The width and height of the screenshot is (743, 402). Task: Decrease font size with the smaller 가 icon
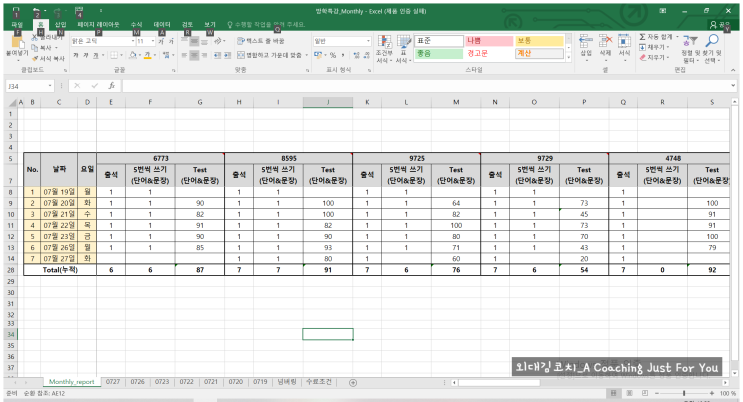click(x=171, y=41)
